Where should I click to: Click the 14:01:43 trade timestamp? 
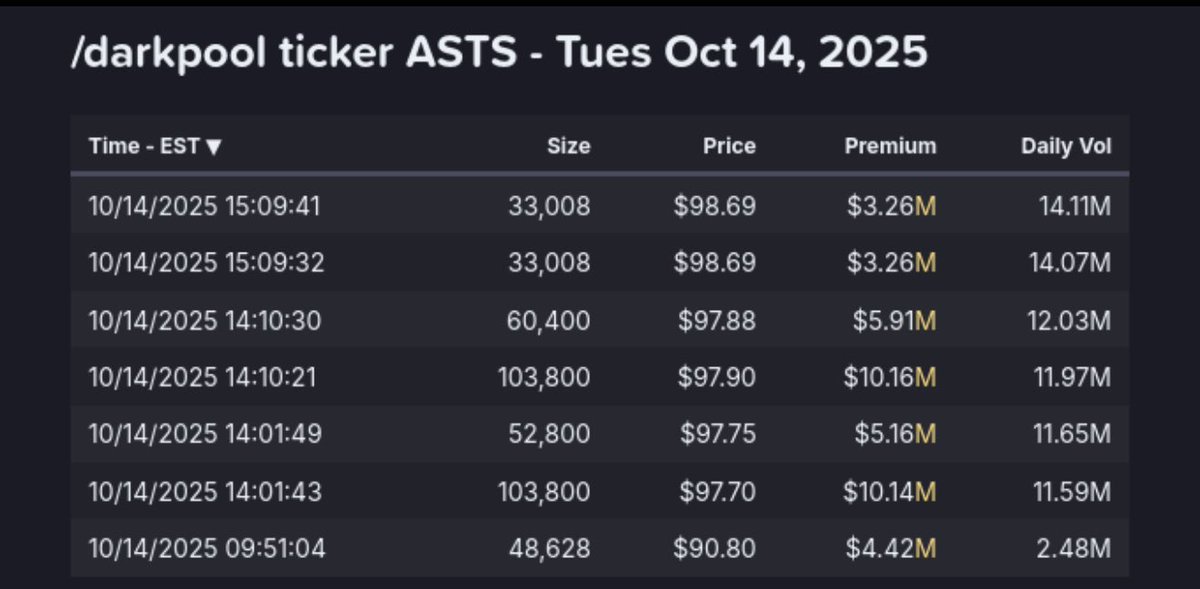205,491
